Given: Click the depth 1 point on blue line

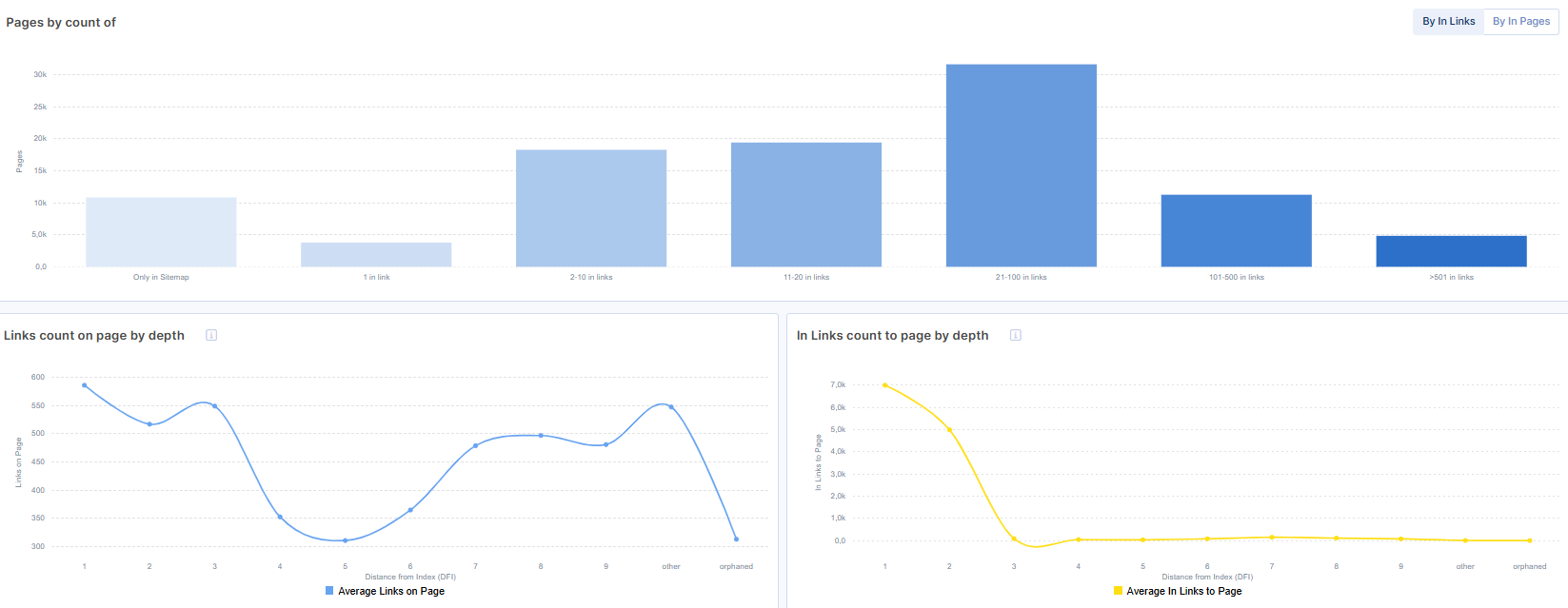Looking at the screenshot, I should click(85, 385).
